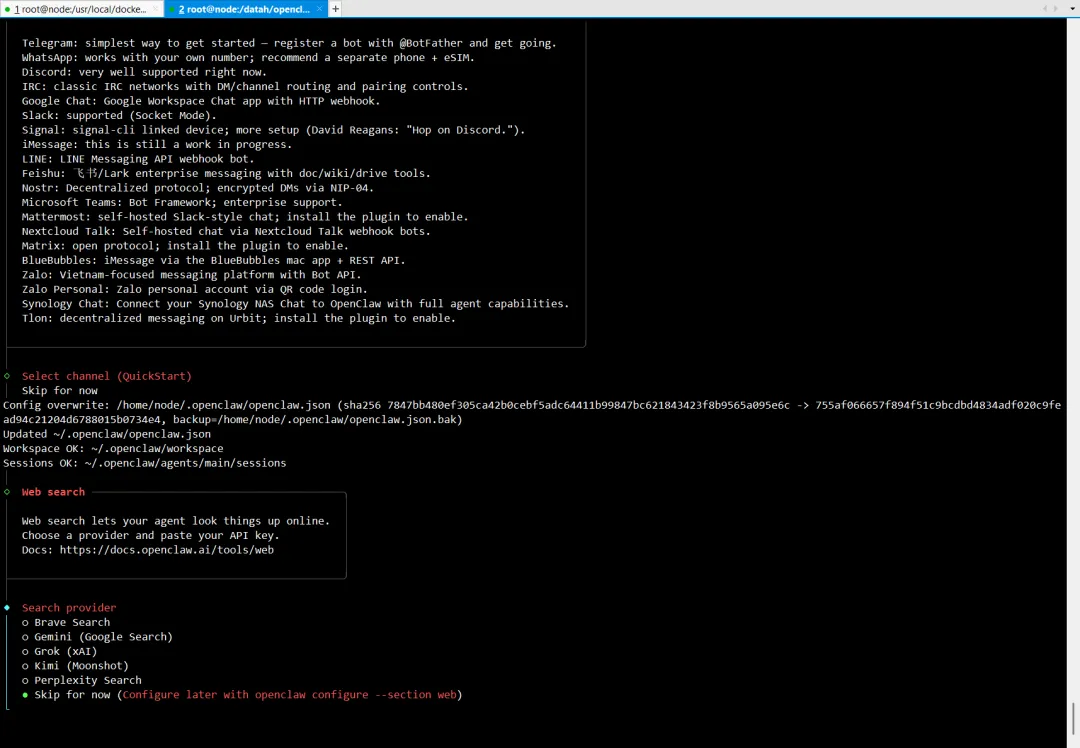Click the Sessions OK output line
This screenshot has height=748, width=1080.
(145, 463)
